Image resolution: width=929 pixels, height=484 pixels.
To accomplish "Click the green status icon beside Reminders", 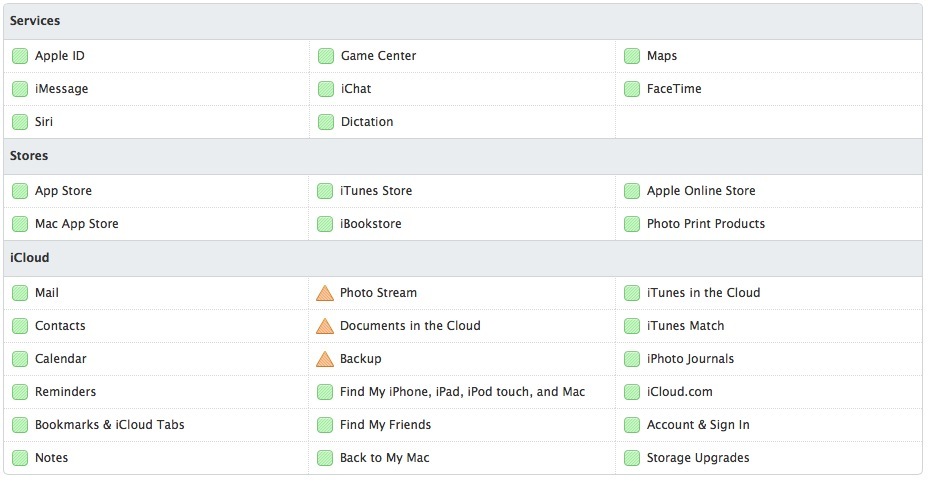I will tap(20, 392).
